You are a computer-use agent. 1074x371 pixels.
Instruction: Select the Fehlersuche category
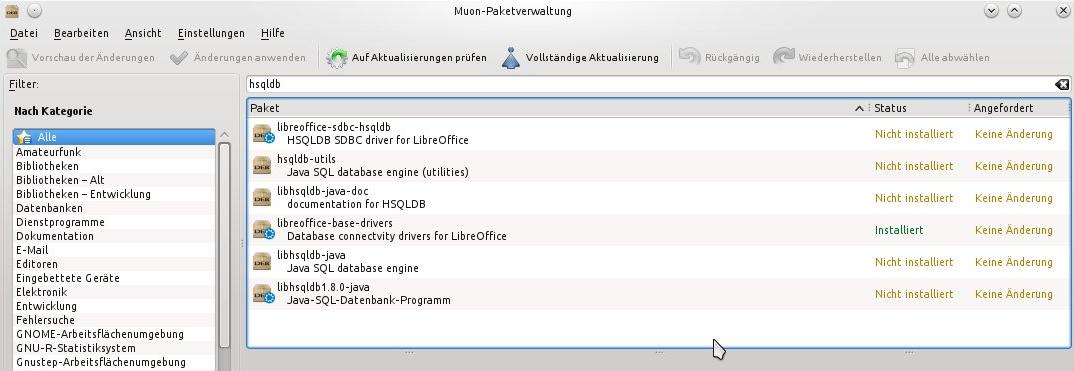[114, 320]
